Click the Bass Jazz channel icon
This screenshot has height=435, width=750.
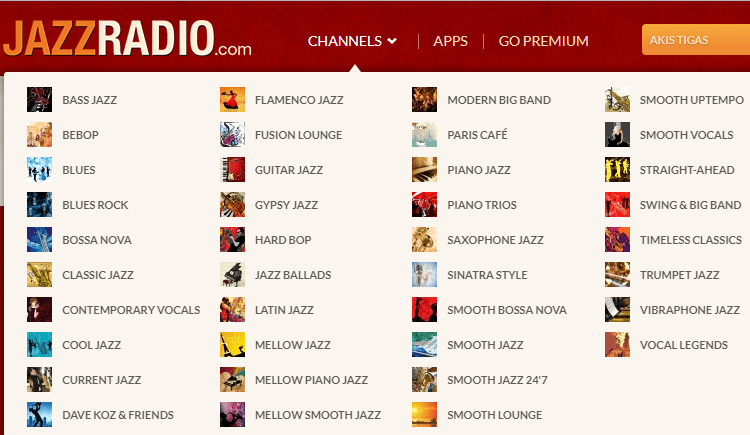coord(39,100)
